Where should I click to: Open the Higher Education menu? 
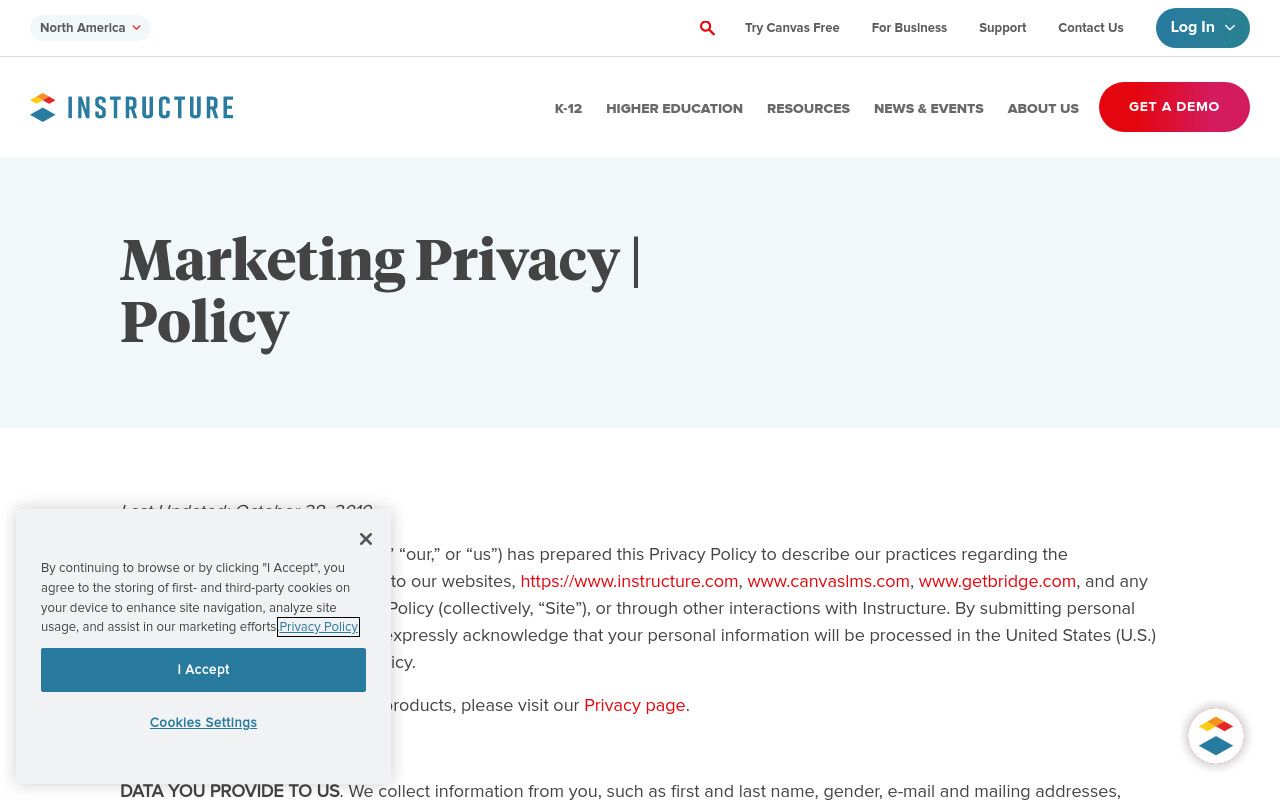674,108
